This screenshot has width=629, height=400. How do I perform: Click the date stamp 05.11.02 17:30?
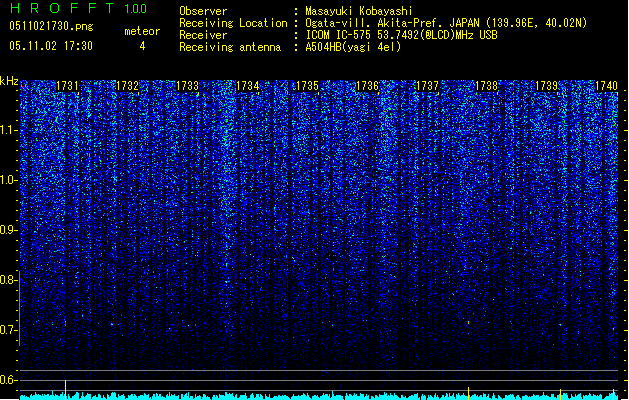(x=51, y=46)
